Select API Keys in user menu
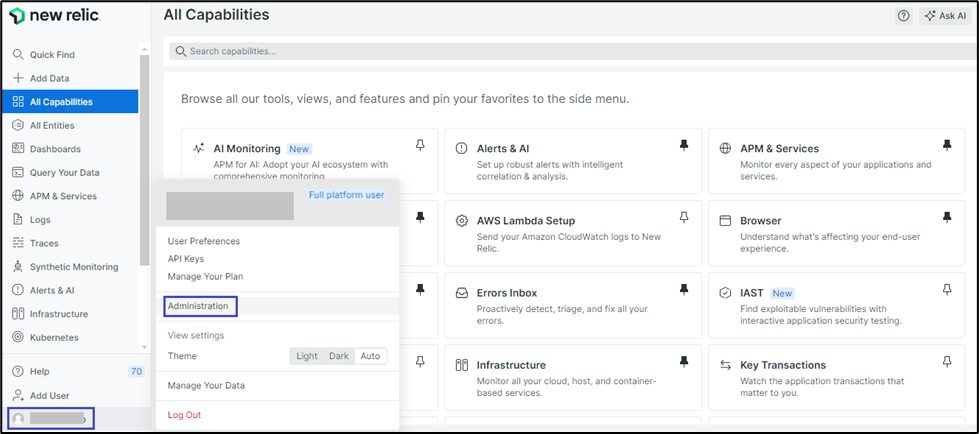 point(186,259)
